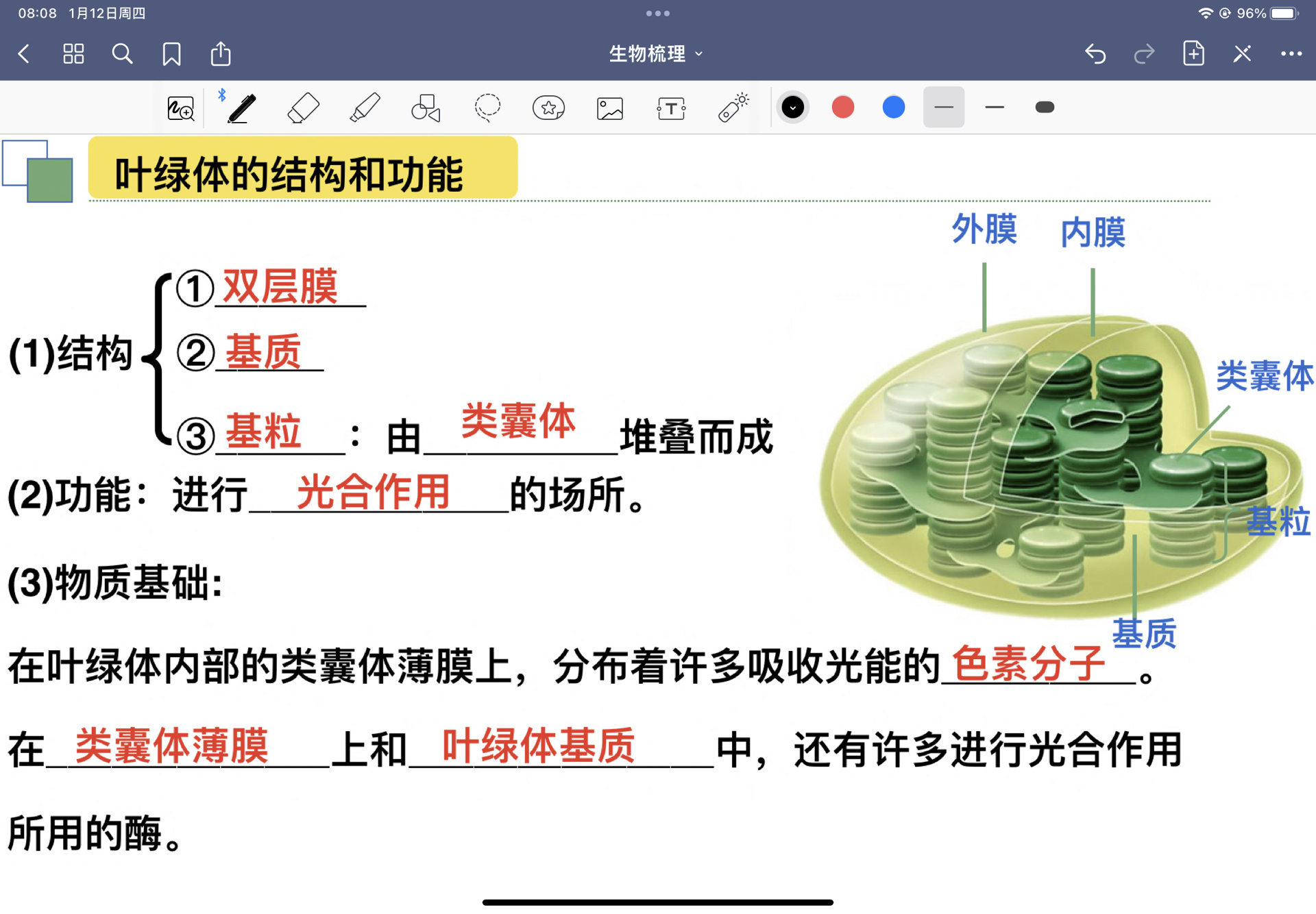Add a bookmark to this page

point(171,53)
